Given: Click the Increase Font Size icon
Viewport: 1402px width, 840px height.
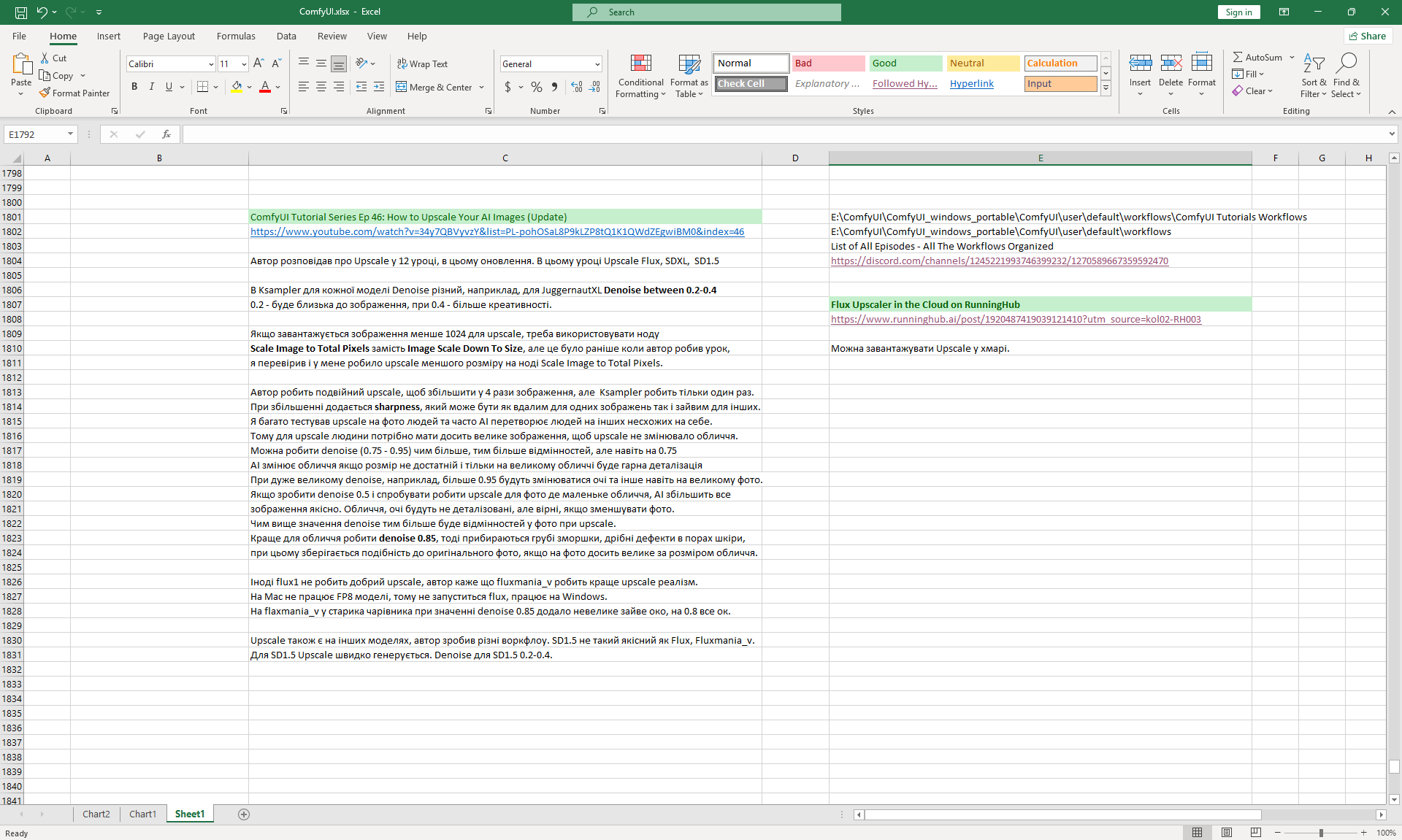Looking at the screenshot, I should point(258,63).
